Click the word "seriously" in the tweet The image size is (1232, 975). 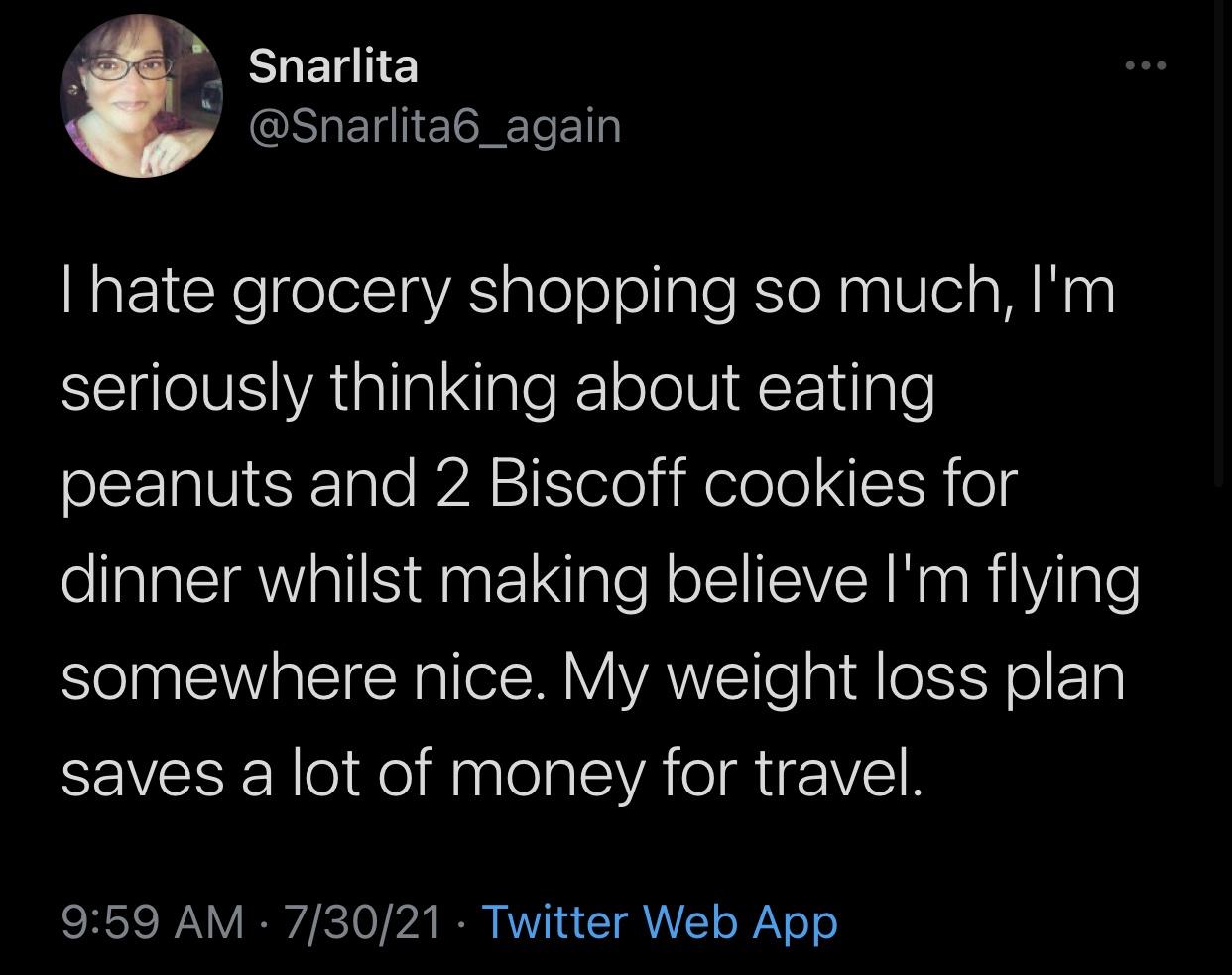coord(184,389)
